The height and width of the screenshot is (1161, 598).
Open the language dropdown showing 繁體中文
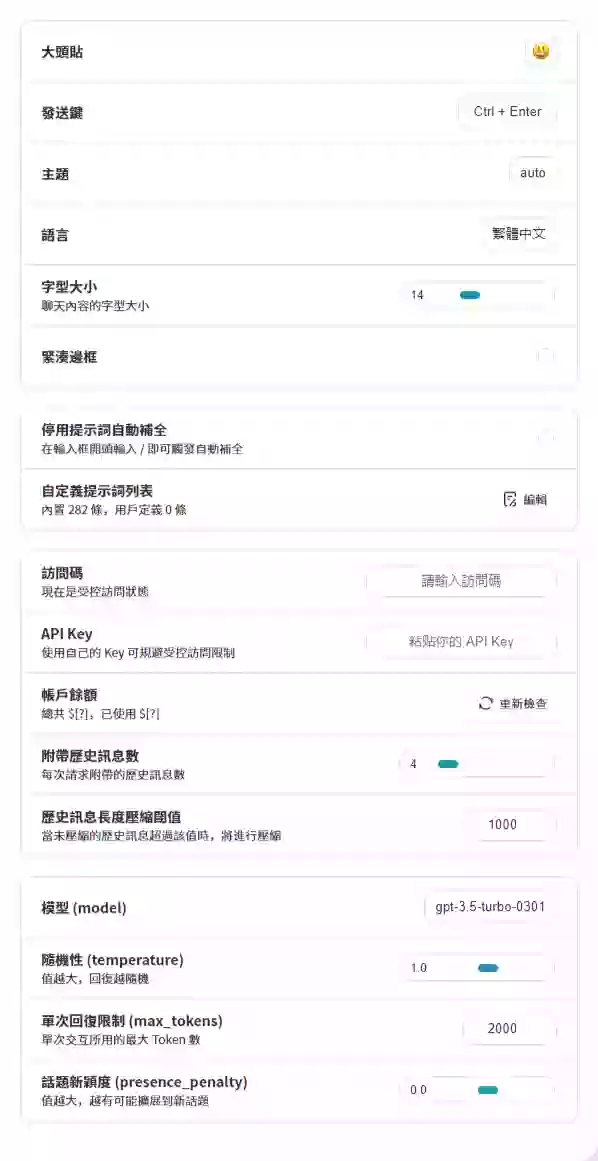click(520, 234)
